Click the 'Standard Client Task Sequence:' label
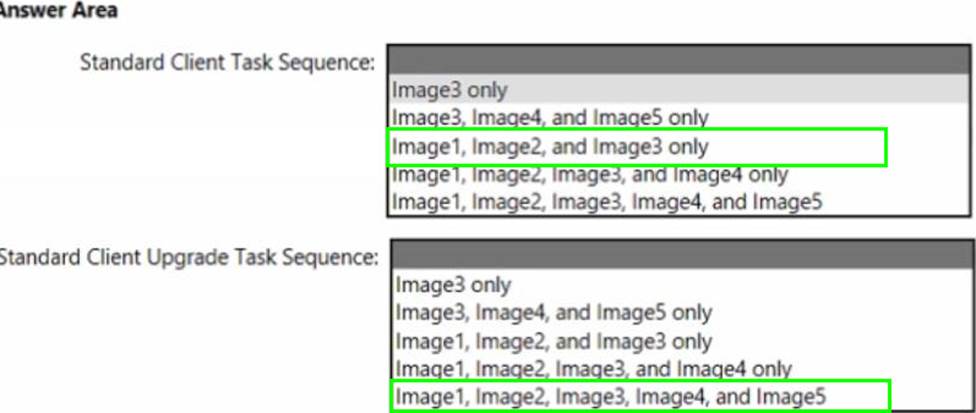This screenshot has height=413, width=976. click(x=227, y=62)
